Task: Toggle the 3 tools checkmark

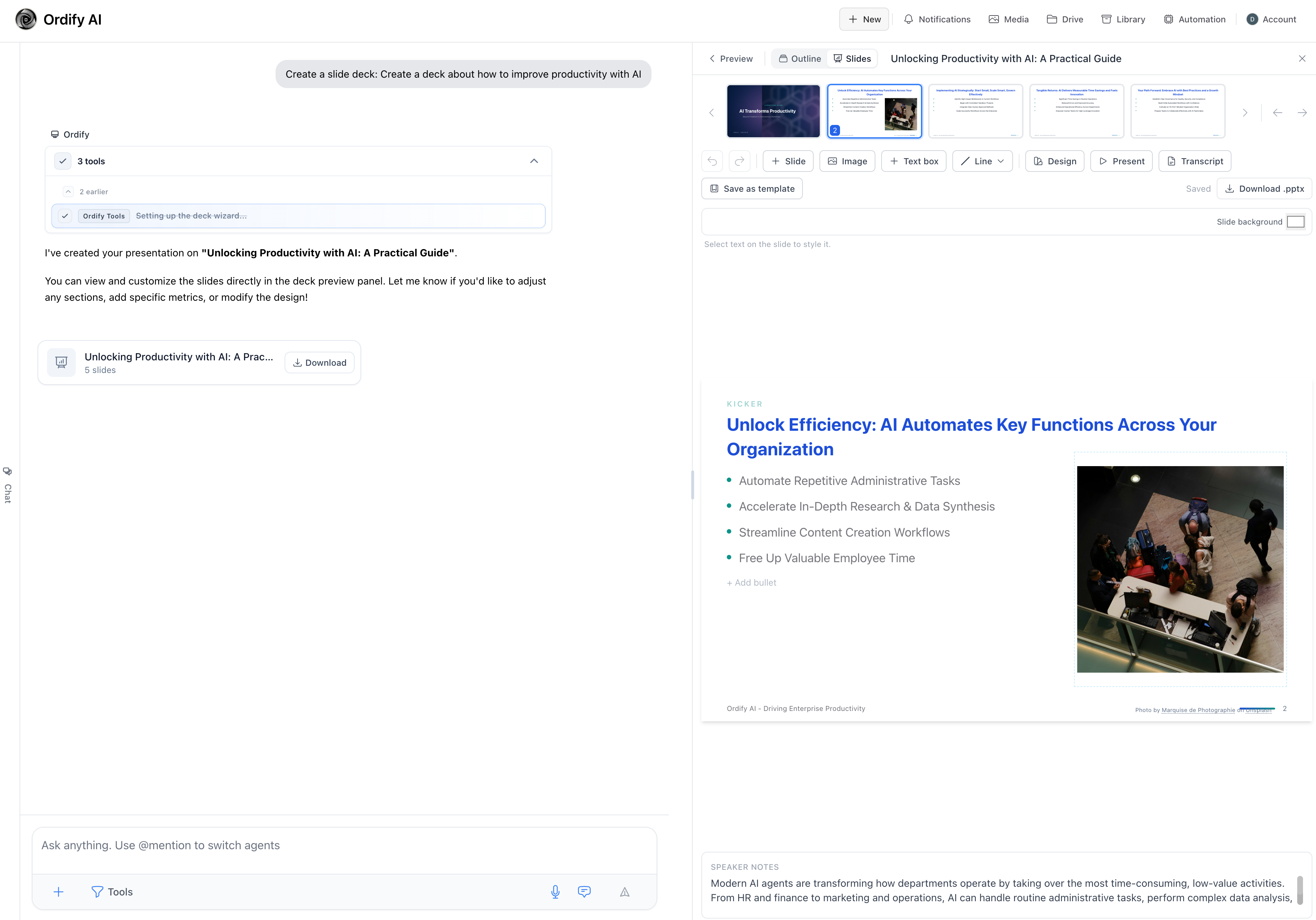Action: point(63,161)
